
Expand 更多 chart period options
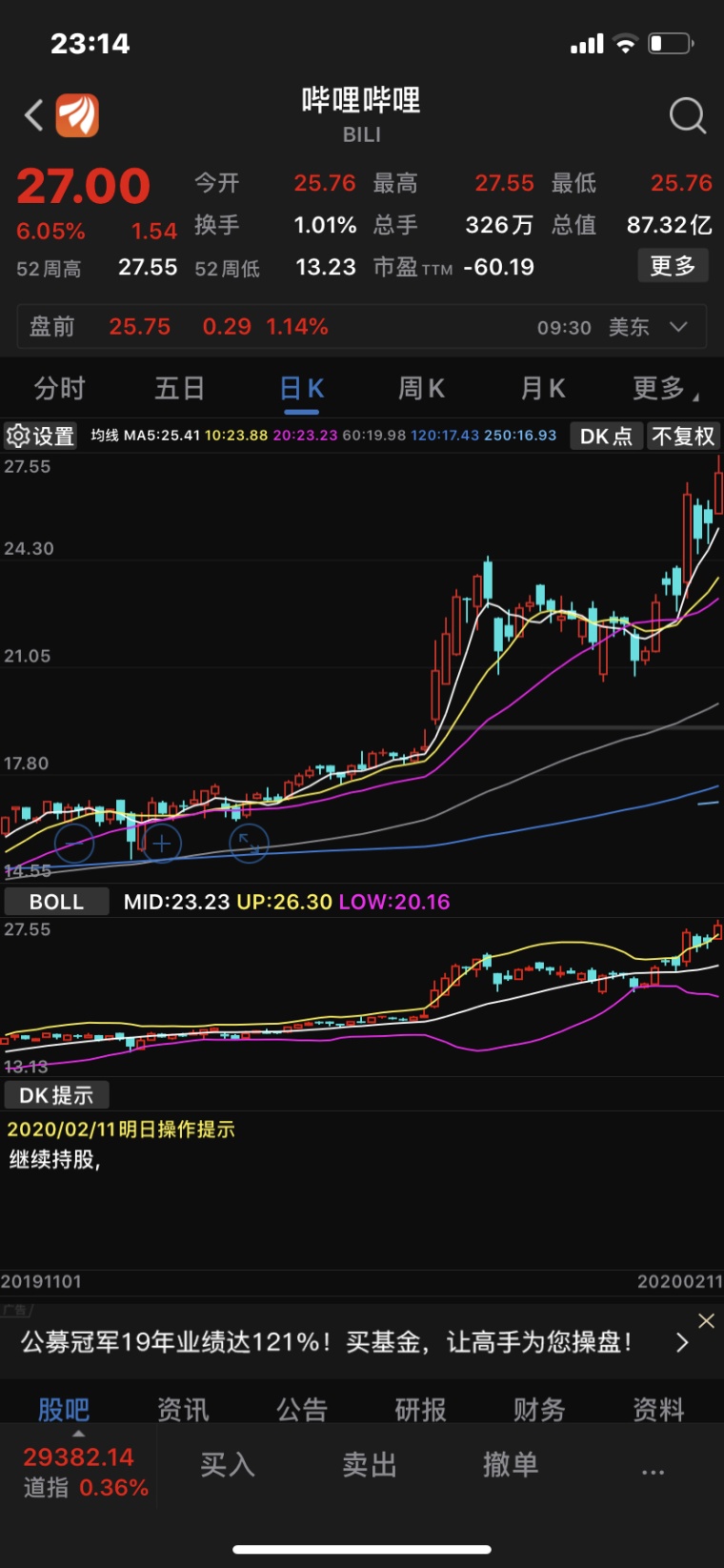tap(665, 389)
